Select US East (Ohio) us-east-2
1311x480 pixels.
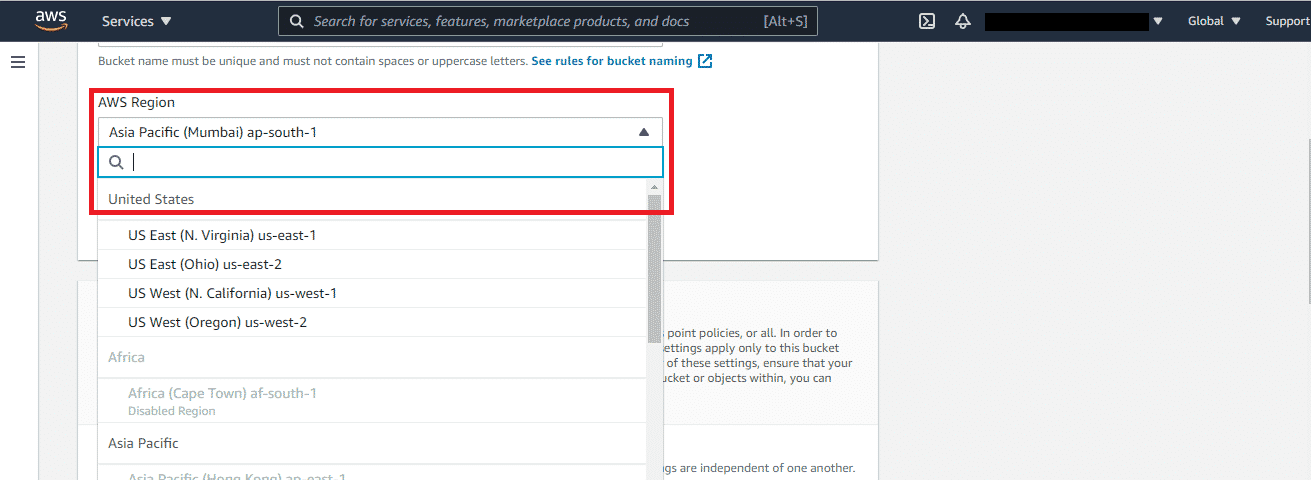click(x=205, y=264)
